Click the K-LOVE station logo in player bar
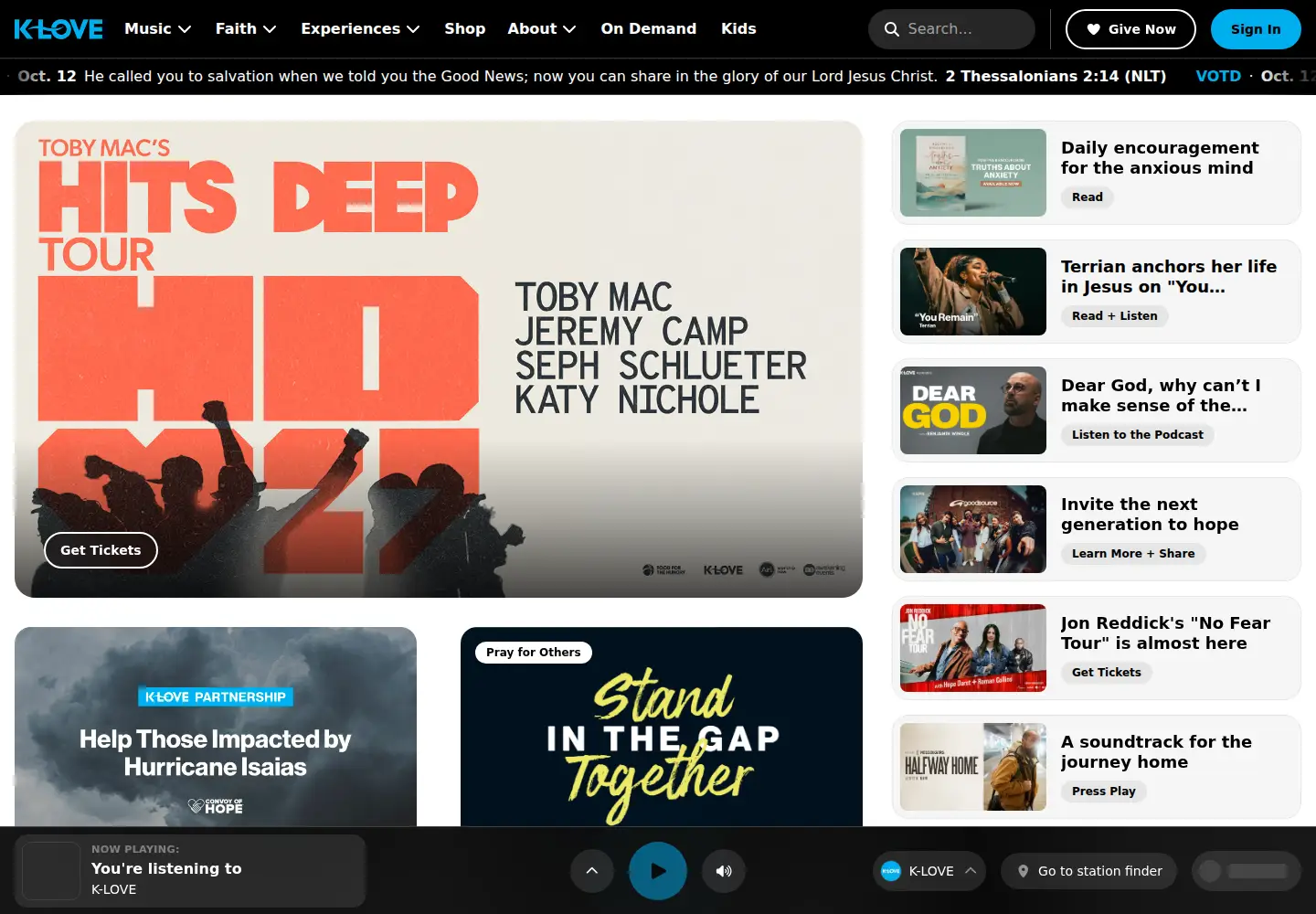This screenshot has height=914, width=1316. [x=891, y=871]
